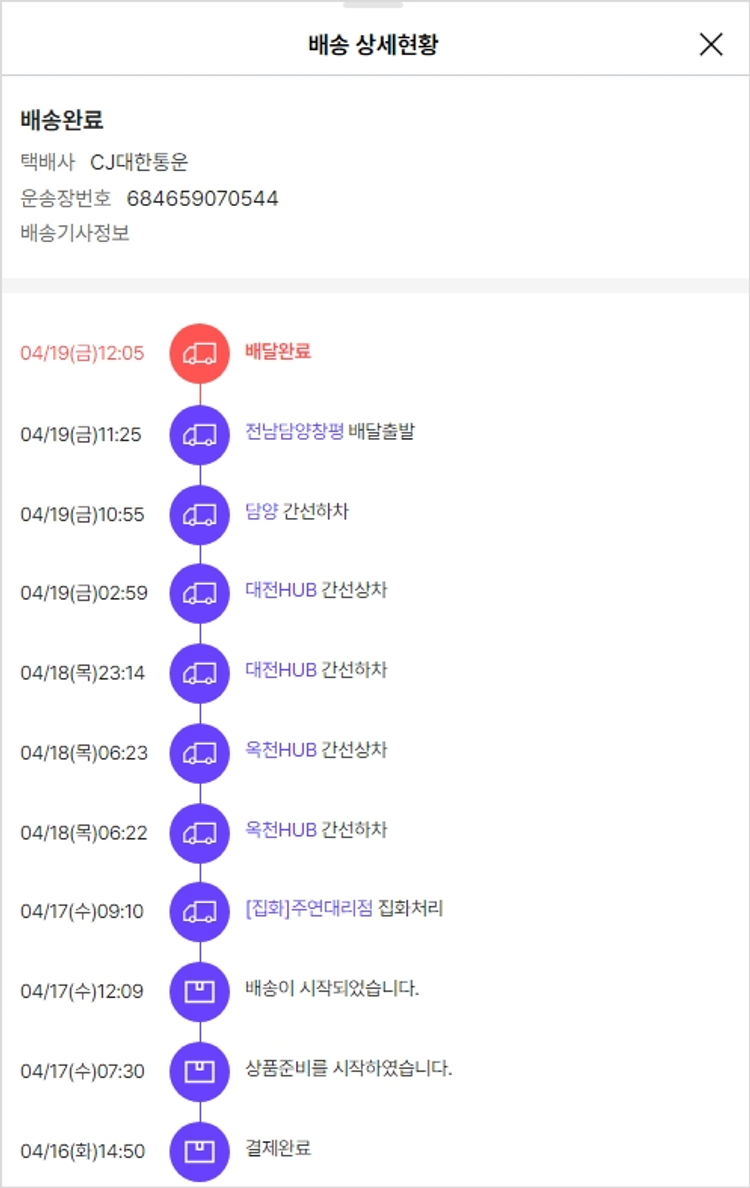Click 대전HUB link in 간선상차 row
Screen dimensions: 750x1188
point(281,591)
